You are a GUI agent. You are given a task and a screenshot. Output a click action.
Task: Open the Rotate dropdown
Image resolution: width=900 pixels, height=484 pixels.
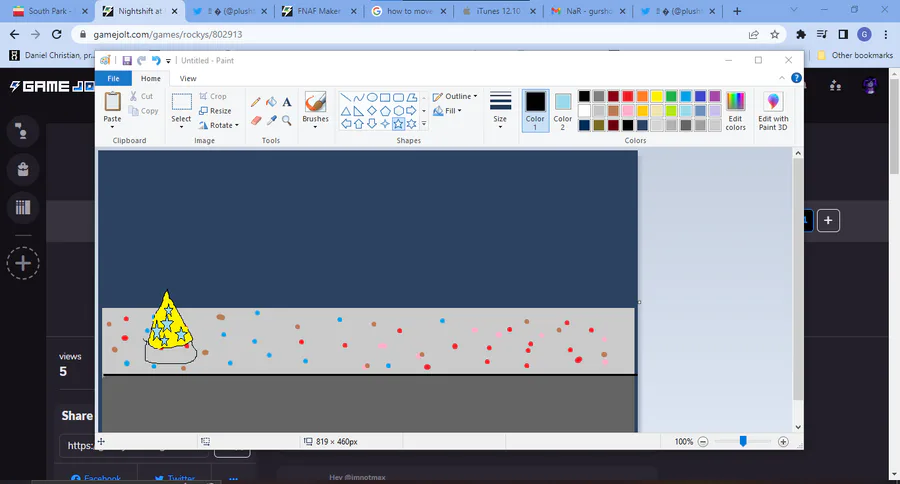219,125
